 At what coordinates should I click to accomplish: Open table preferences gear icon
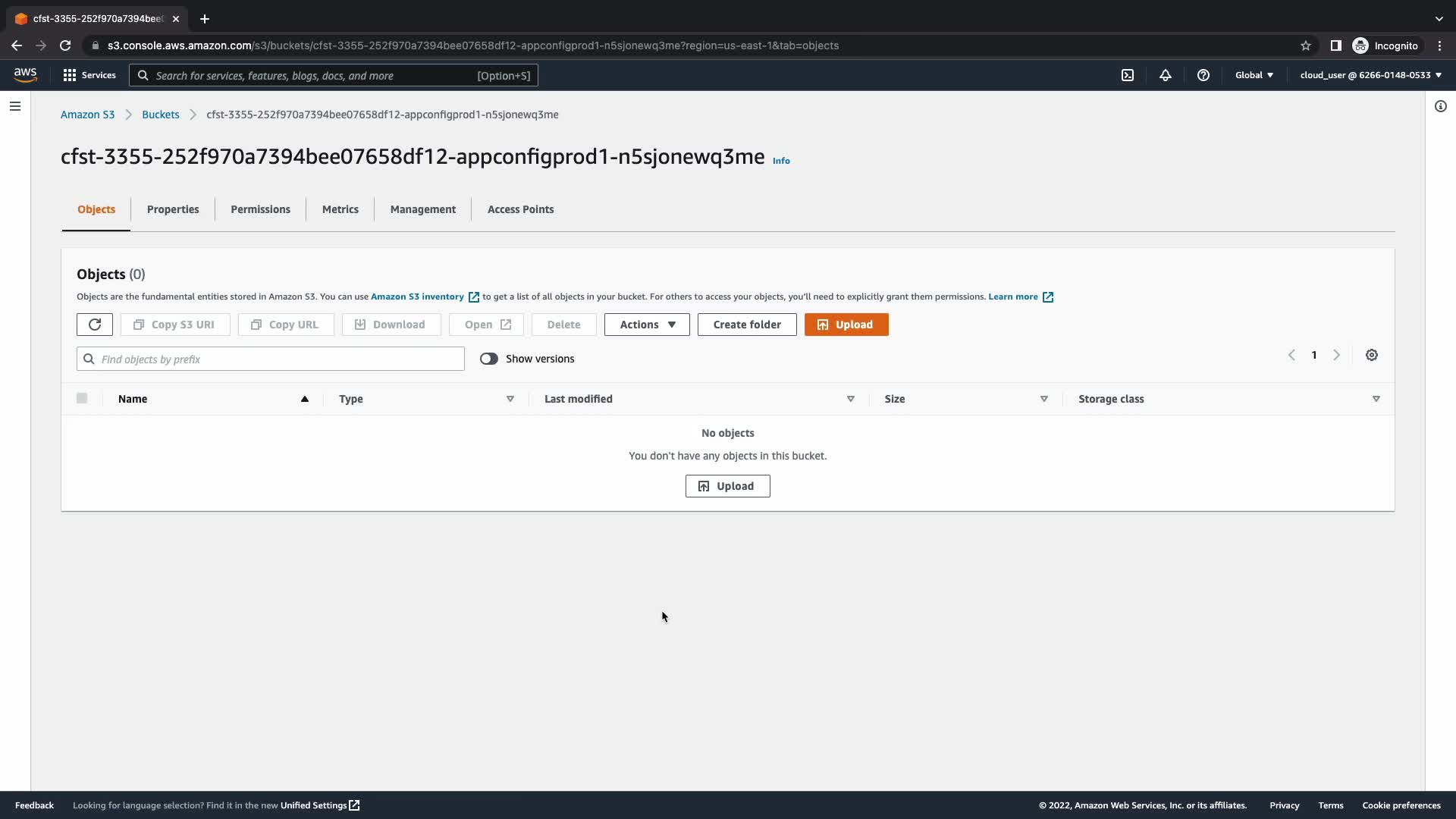click(1372, 355)
